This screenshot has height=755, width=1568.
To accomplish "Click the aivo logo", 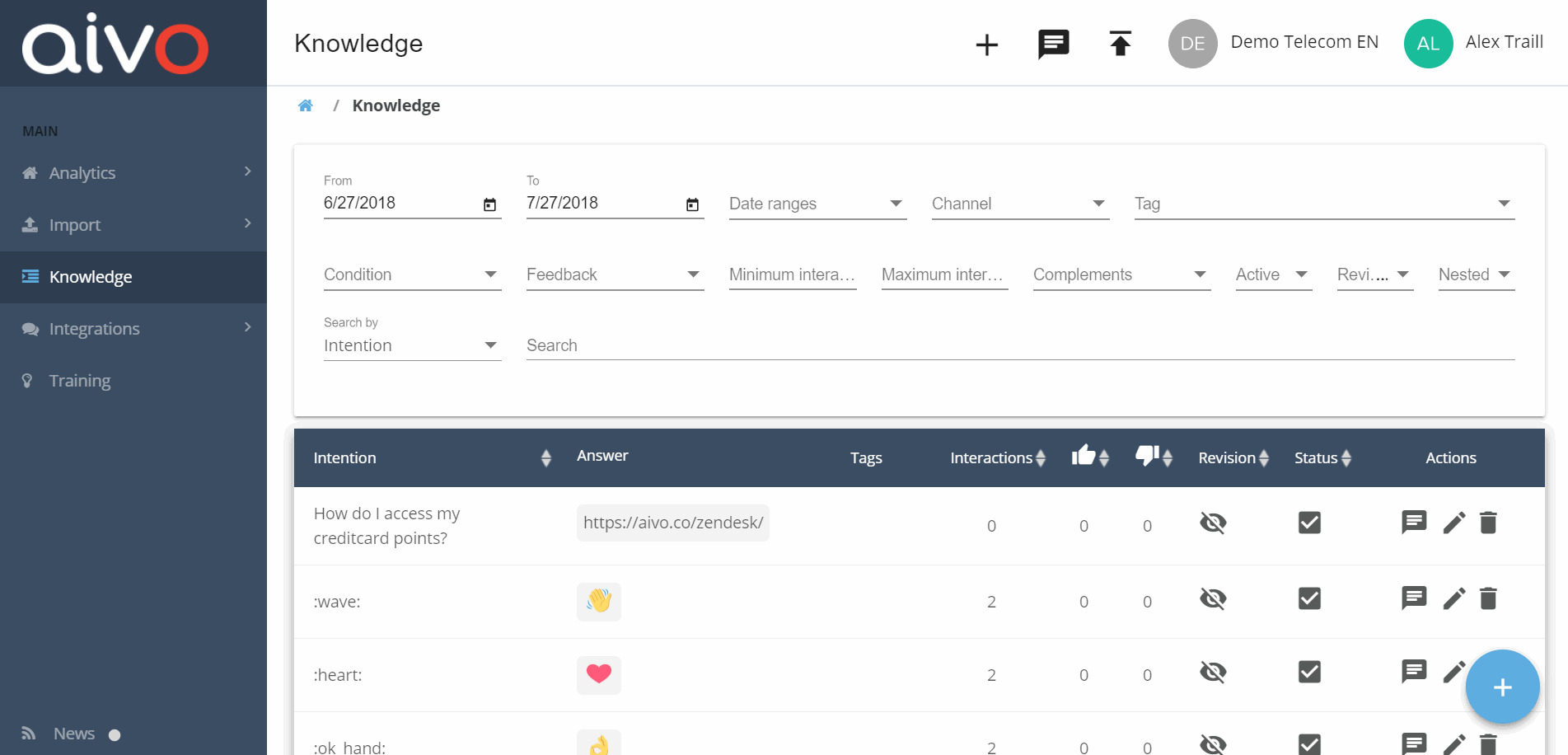I will (115, 44).
